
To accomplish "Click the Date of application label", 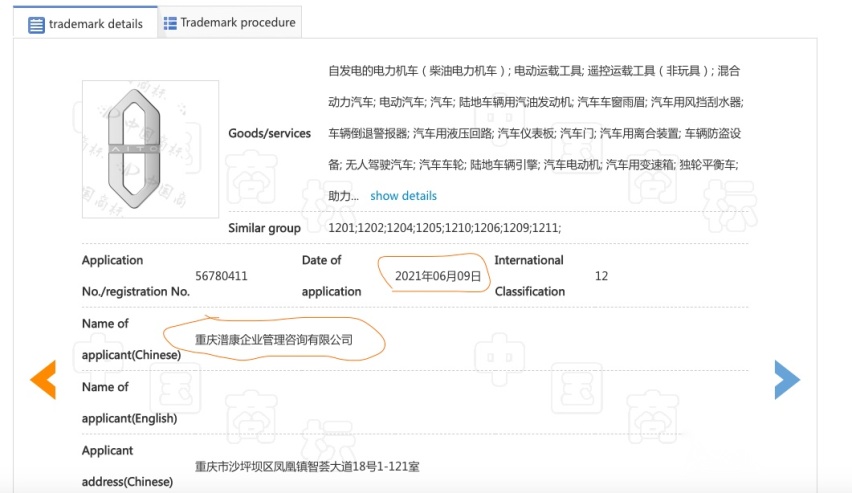I will [331, 276].
